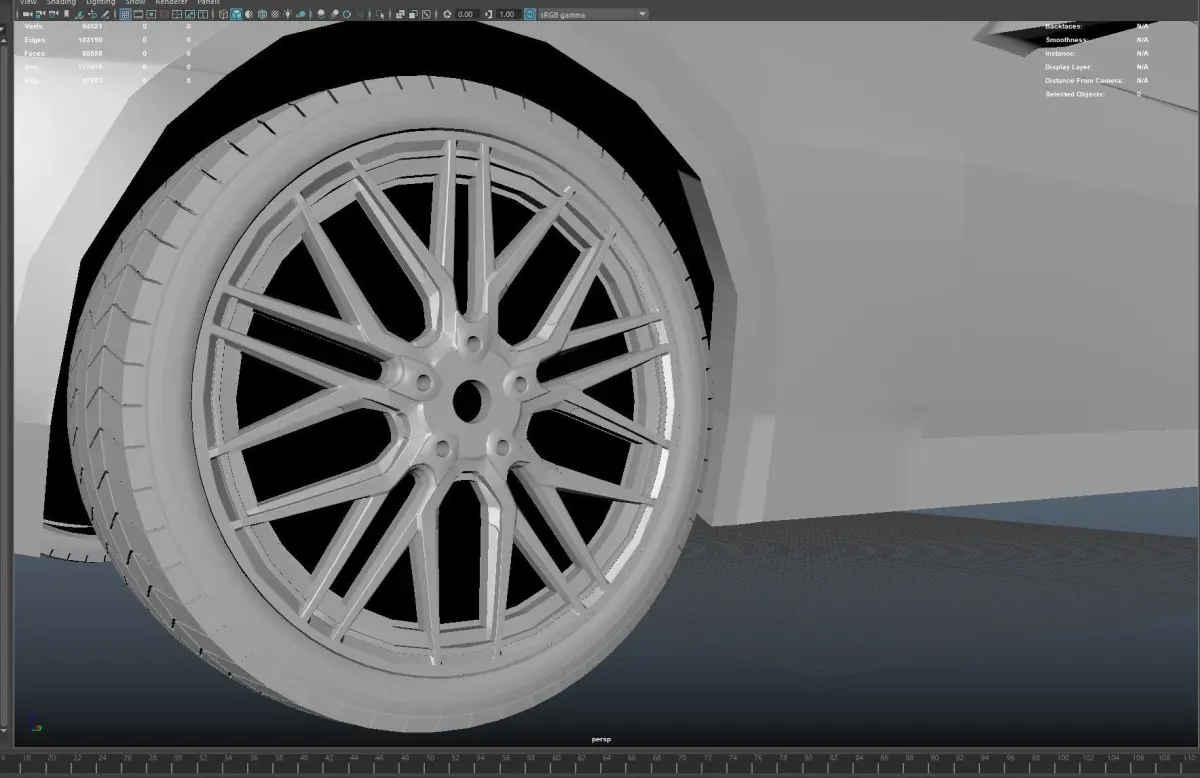Toggle Wireframe on Shaded
1200x778 pixels.
point(262,14)
